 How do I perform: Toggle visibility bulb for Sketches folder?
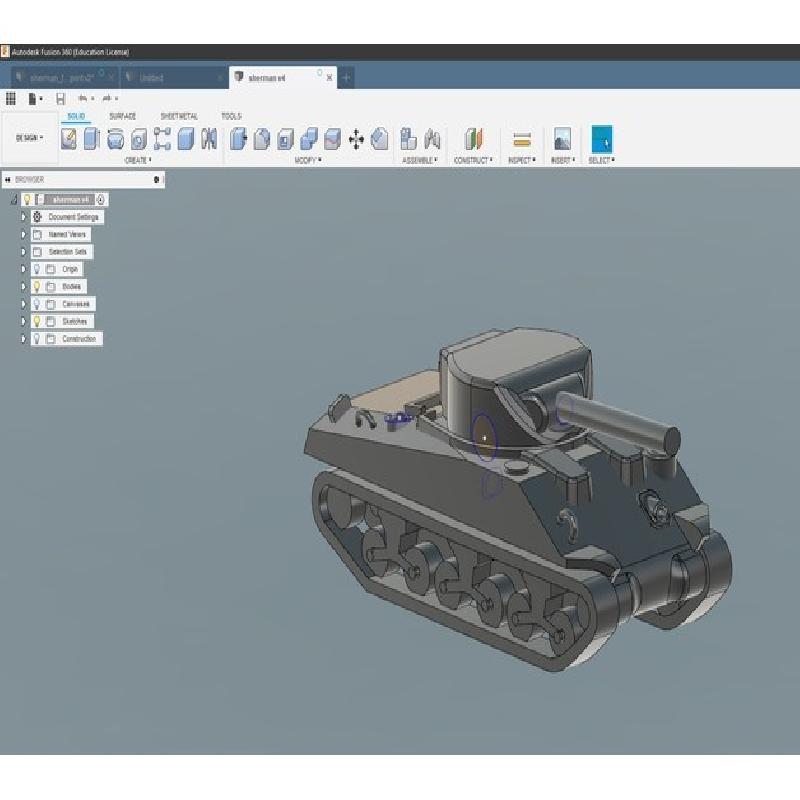37,321
